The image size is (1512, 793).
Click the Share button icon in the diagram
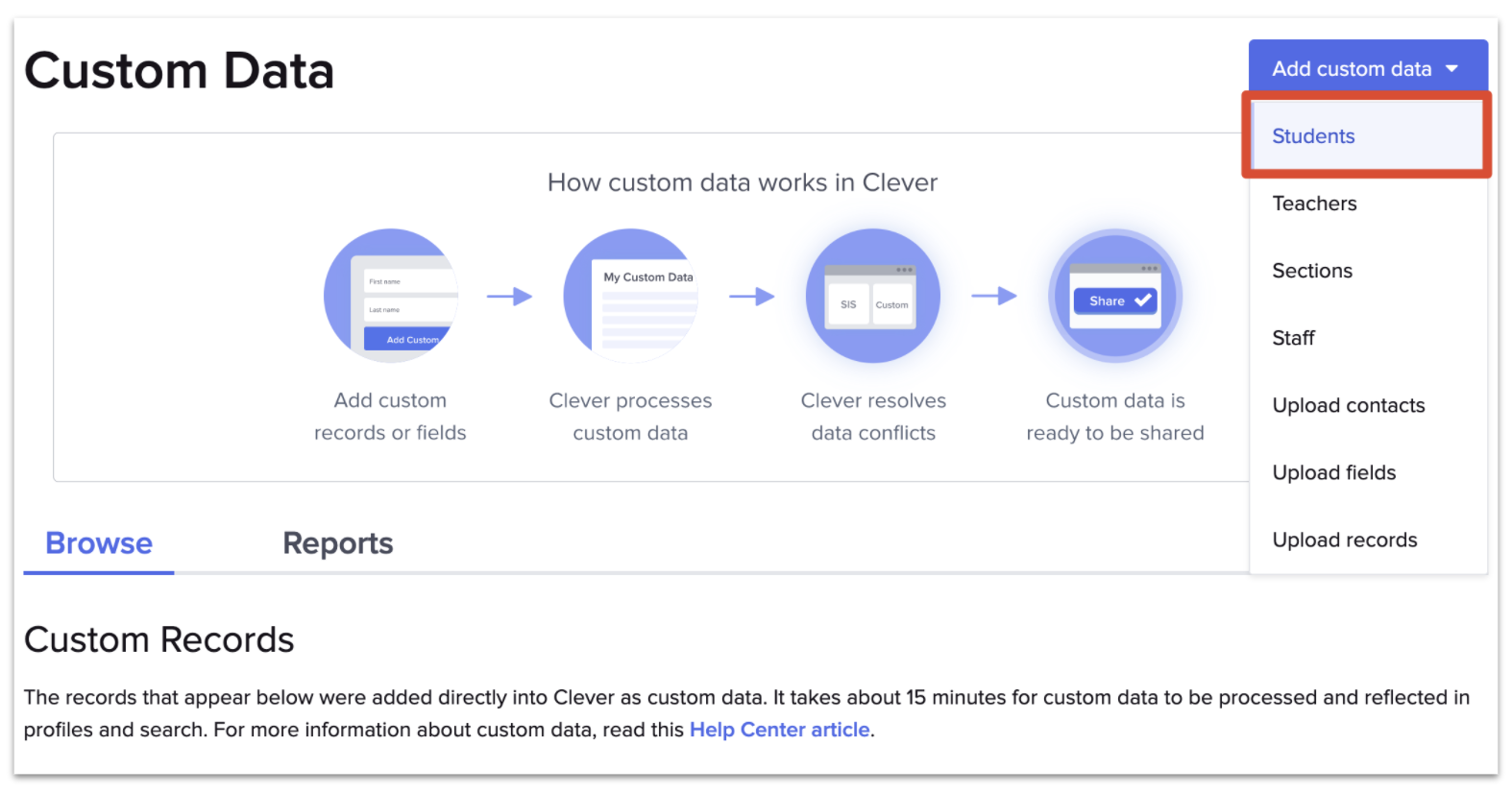[x=1113, y=300]
